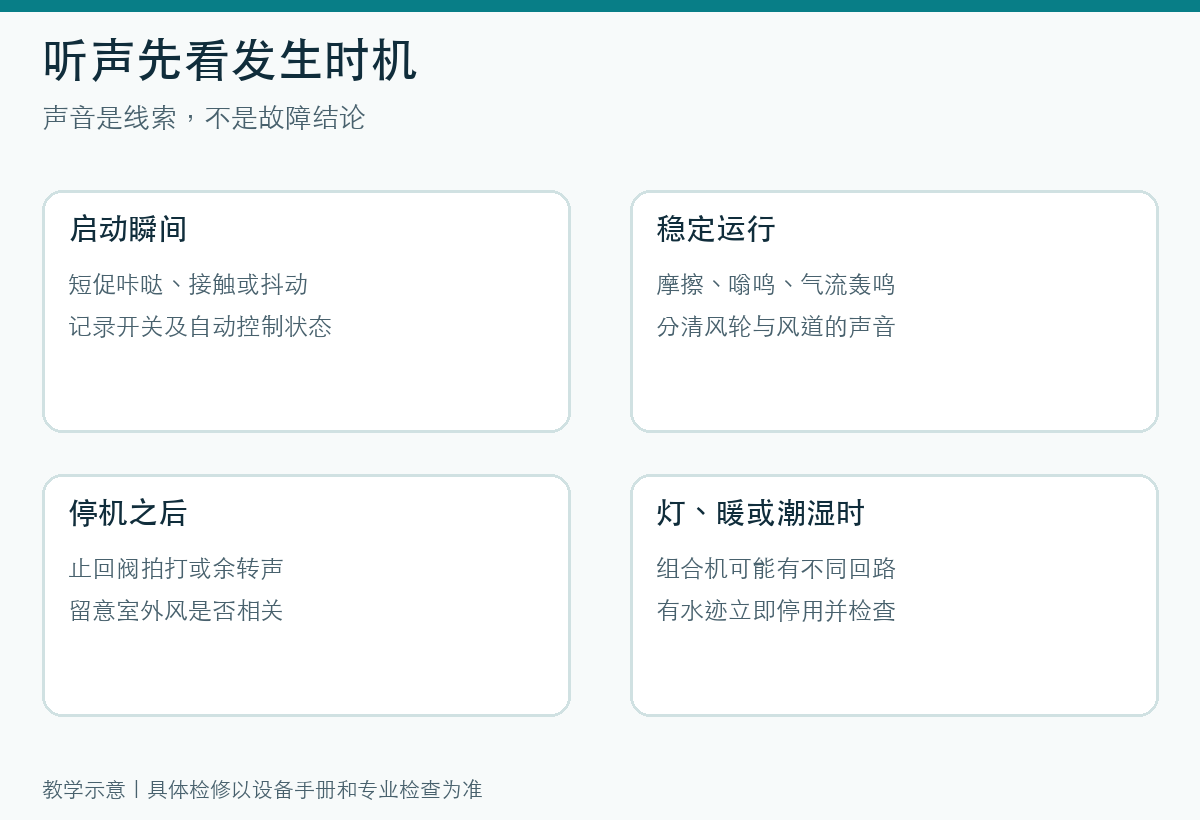
Task: Select the 启动瞬间 card heading
Action: click(128, 229)
